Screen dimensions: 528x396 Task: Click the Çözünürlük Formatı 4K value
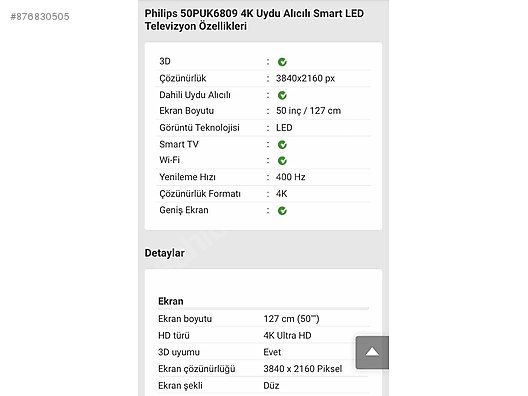pyautogui.click(x=282, y=194)
